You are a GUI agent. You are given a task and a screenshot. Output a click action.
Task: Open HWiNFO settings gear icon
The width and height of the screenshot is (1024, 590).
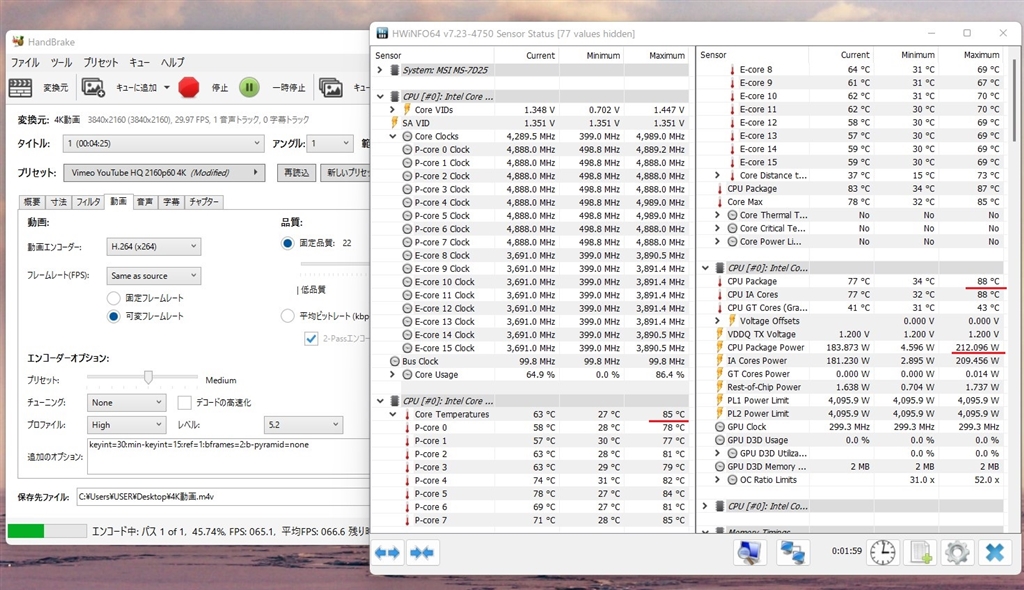click(x=957, y=553)
